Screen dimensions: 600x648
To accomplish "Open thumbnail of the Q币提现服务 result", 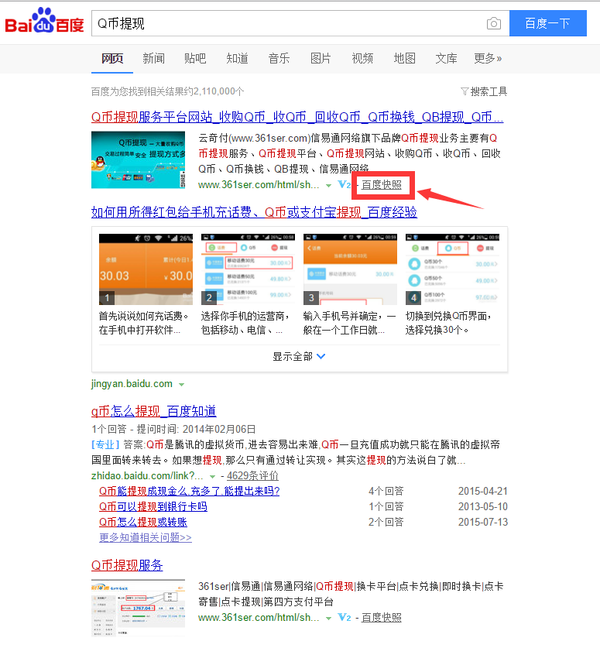I will click(139, 604).
